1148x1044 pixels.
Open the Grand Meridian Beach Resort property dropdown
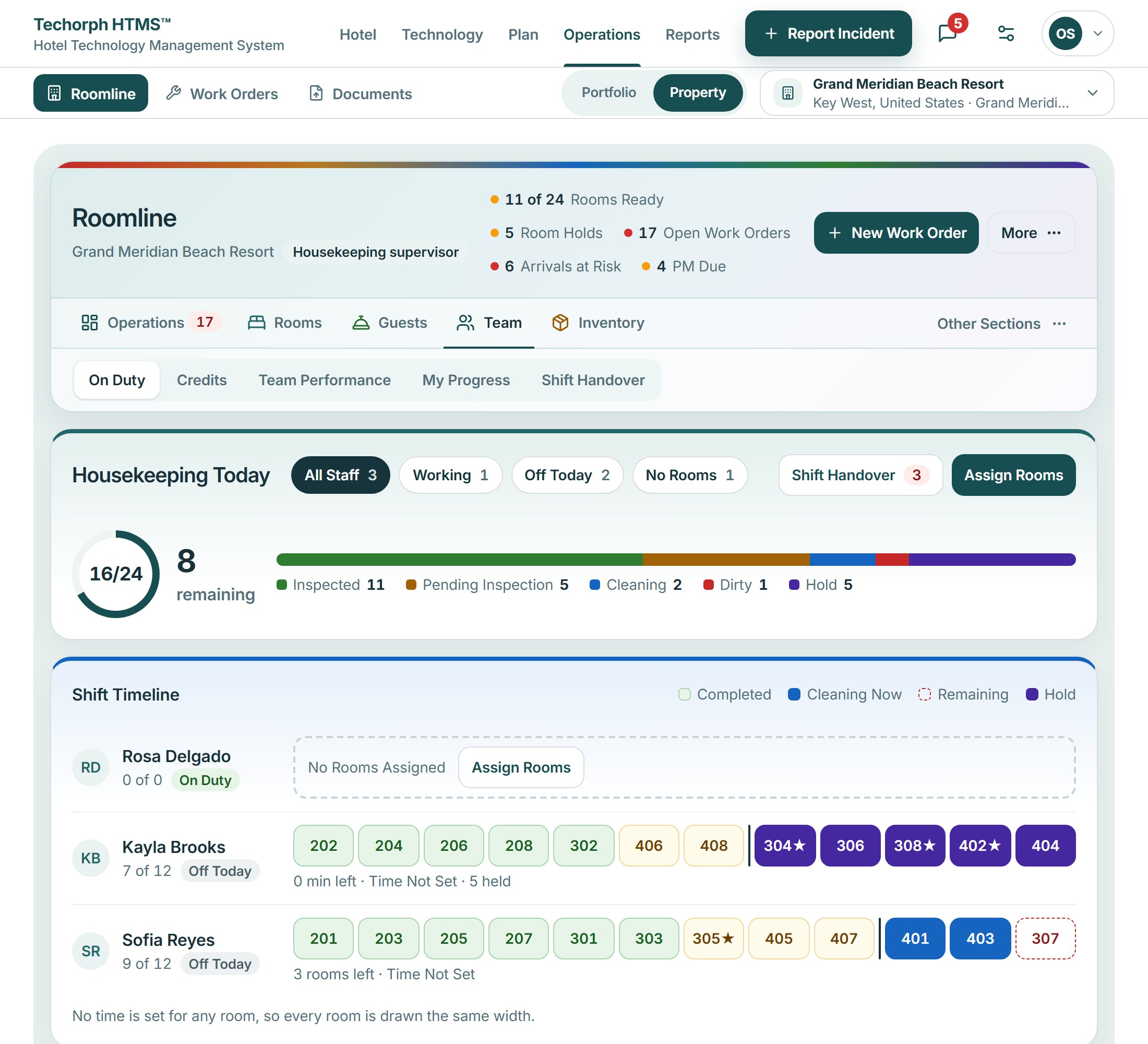937,93
